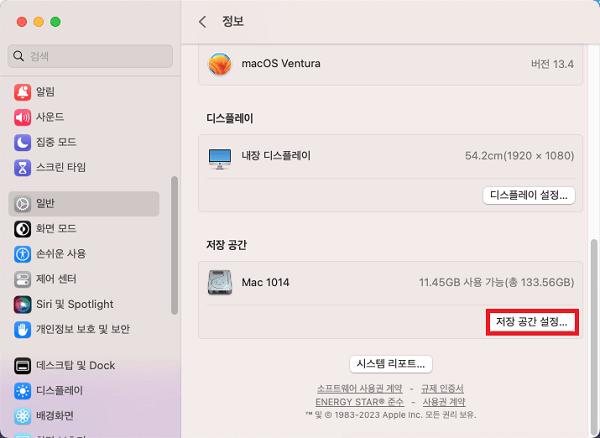Screen dimensions: 600x438
Task: Click the 데스크탑 및 Dock icon
Action: (x=22, y=366)
